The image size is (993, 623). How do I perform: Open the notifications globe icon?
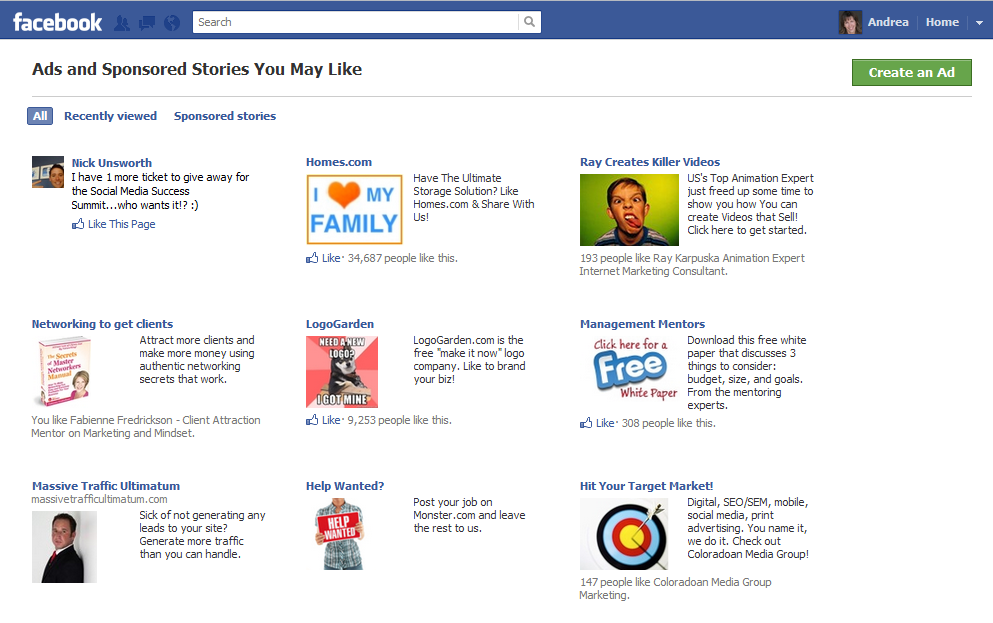click(x=172, y=23)
